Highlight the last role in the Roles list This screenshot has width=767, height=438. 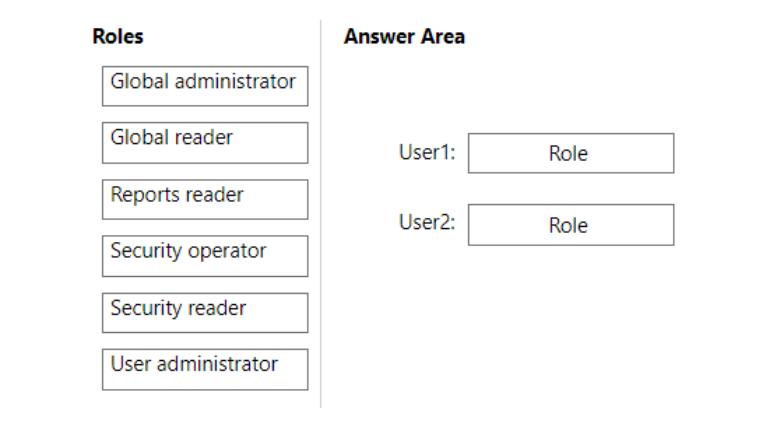coord(205,369)
